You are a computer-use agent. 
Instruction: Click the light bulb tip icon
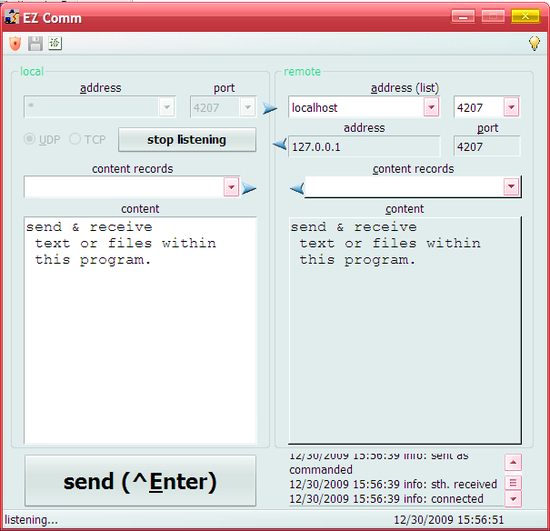pyautogui.click(x=534, y=43)
